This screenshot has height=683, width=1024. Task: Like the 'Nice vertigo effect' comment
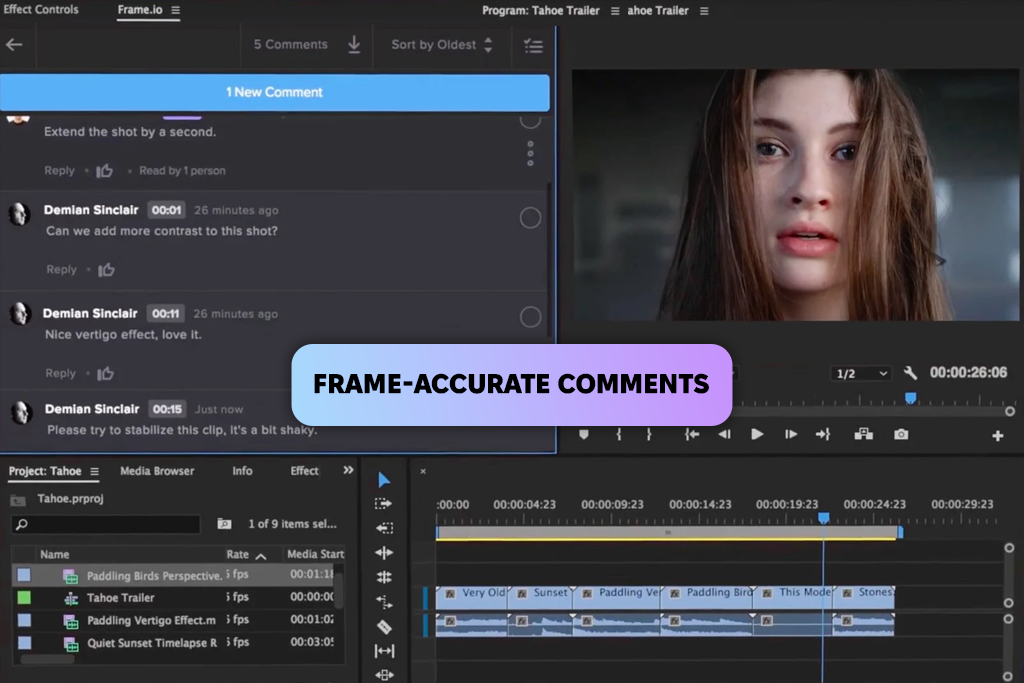pyautogui.click(x=105, y=373)
